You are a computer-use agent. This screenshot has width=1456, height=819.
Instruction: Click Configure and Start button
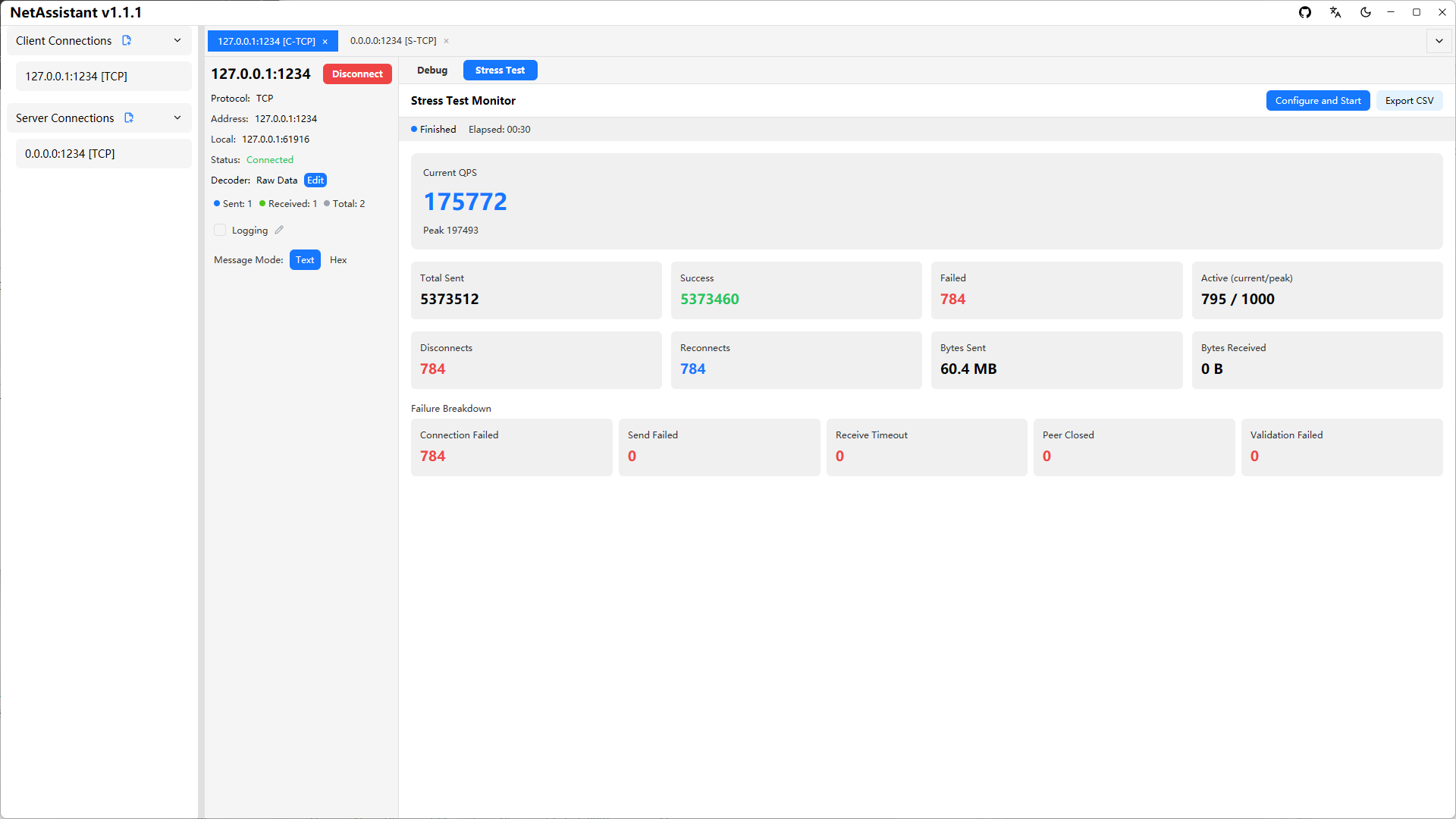1318,101
